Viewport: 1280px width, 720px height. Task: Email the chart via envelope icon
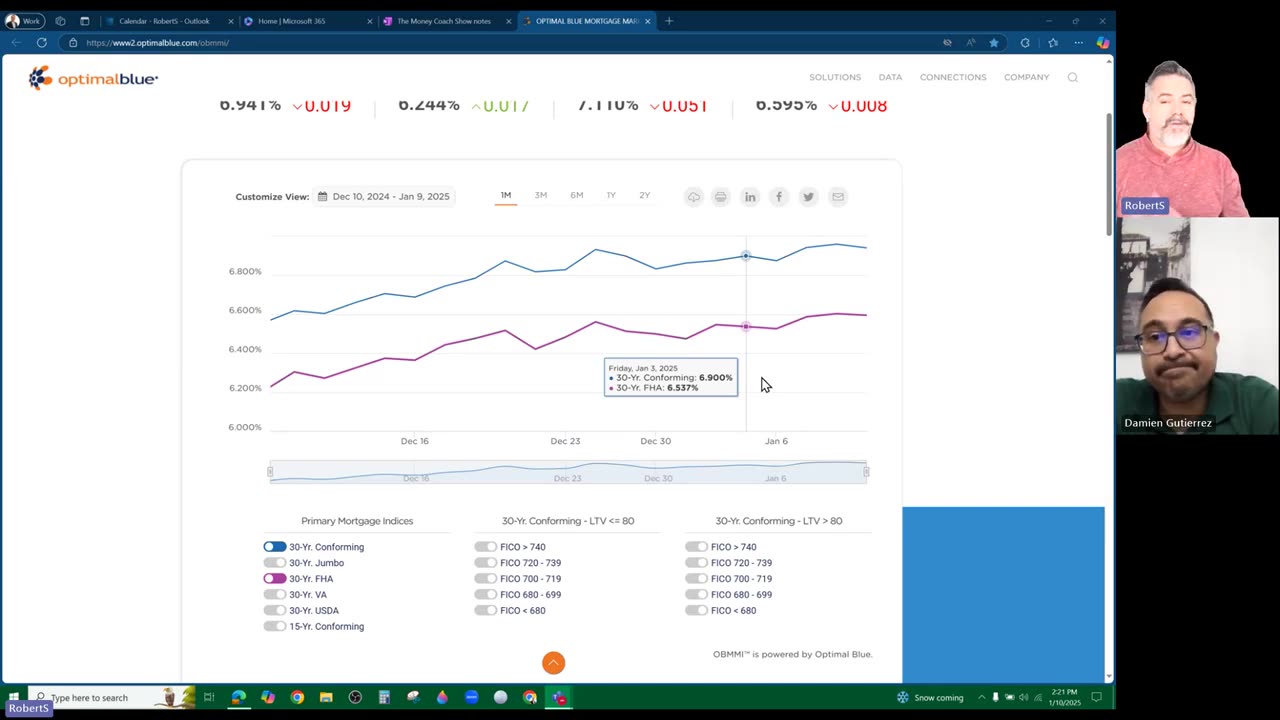(x=838, y=197)
